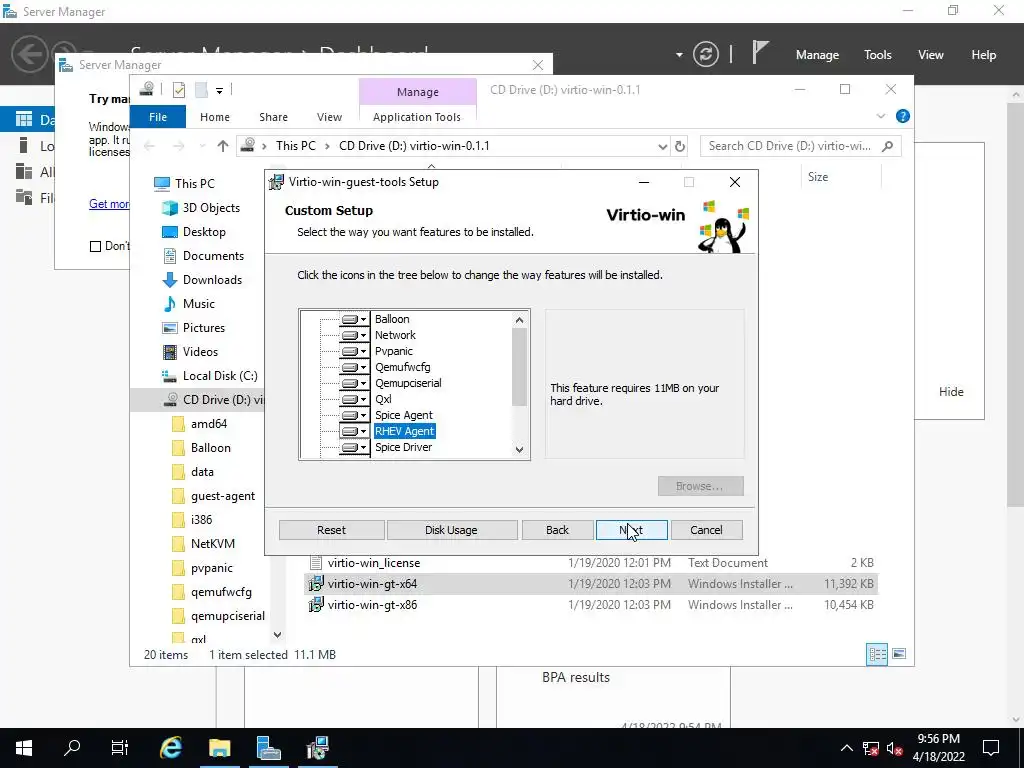Image resolution: width=1024 pixels, height=768 pixels.
Task: Open Desktop in navigation pane
Action: coord(194,232)
